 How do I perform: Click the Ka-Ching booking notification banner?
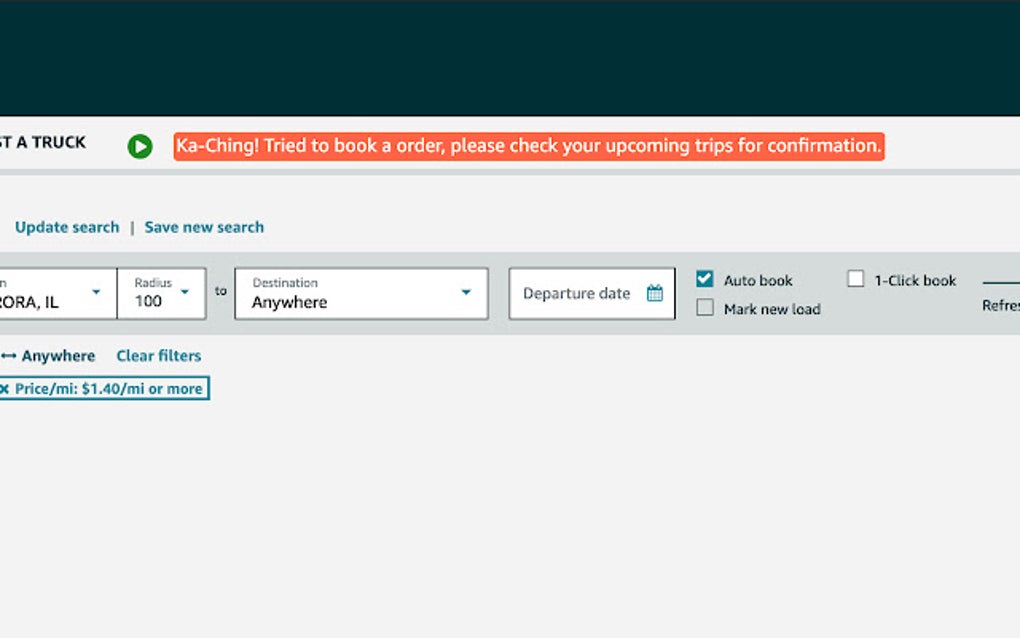coord(529,146)
